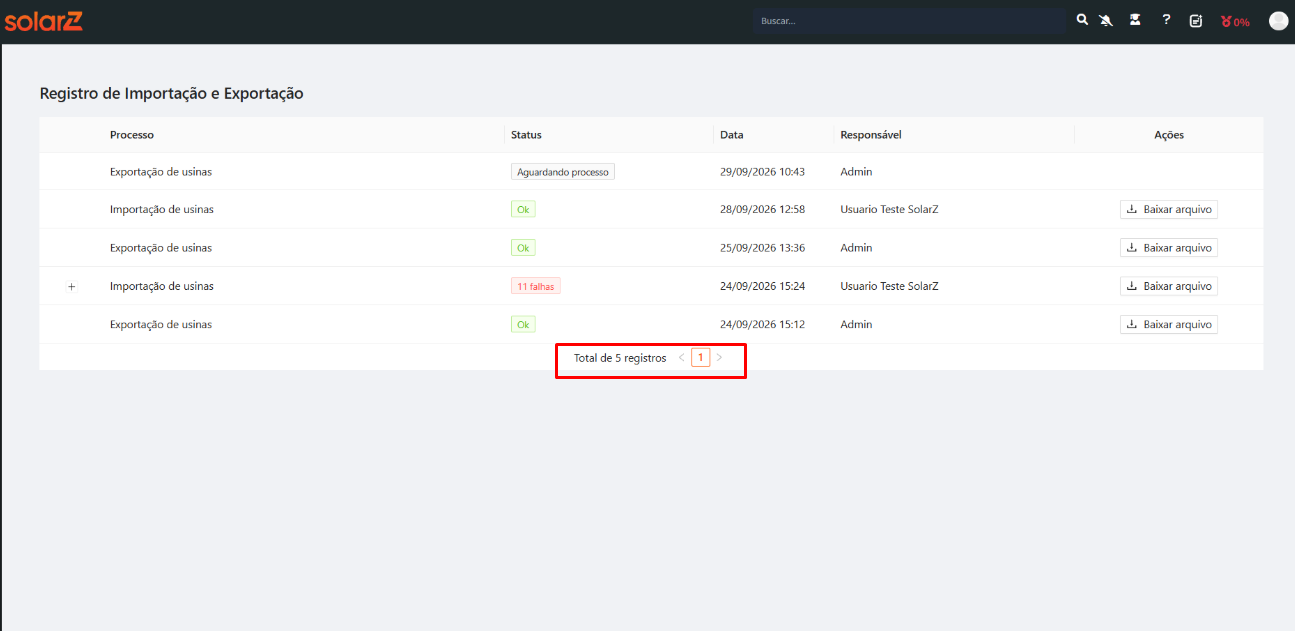Open the note with sparkle icon
The height and width of the screenshot is (631, 1295).
pos(1196,21)
